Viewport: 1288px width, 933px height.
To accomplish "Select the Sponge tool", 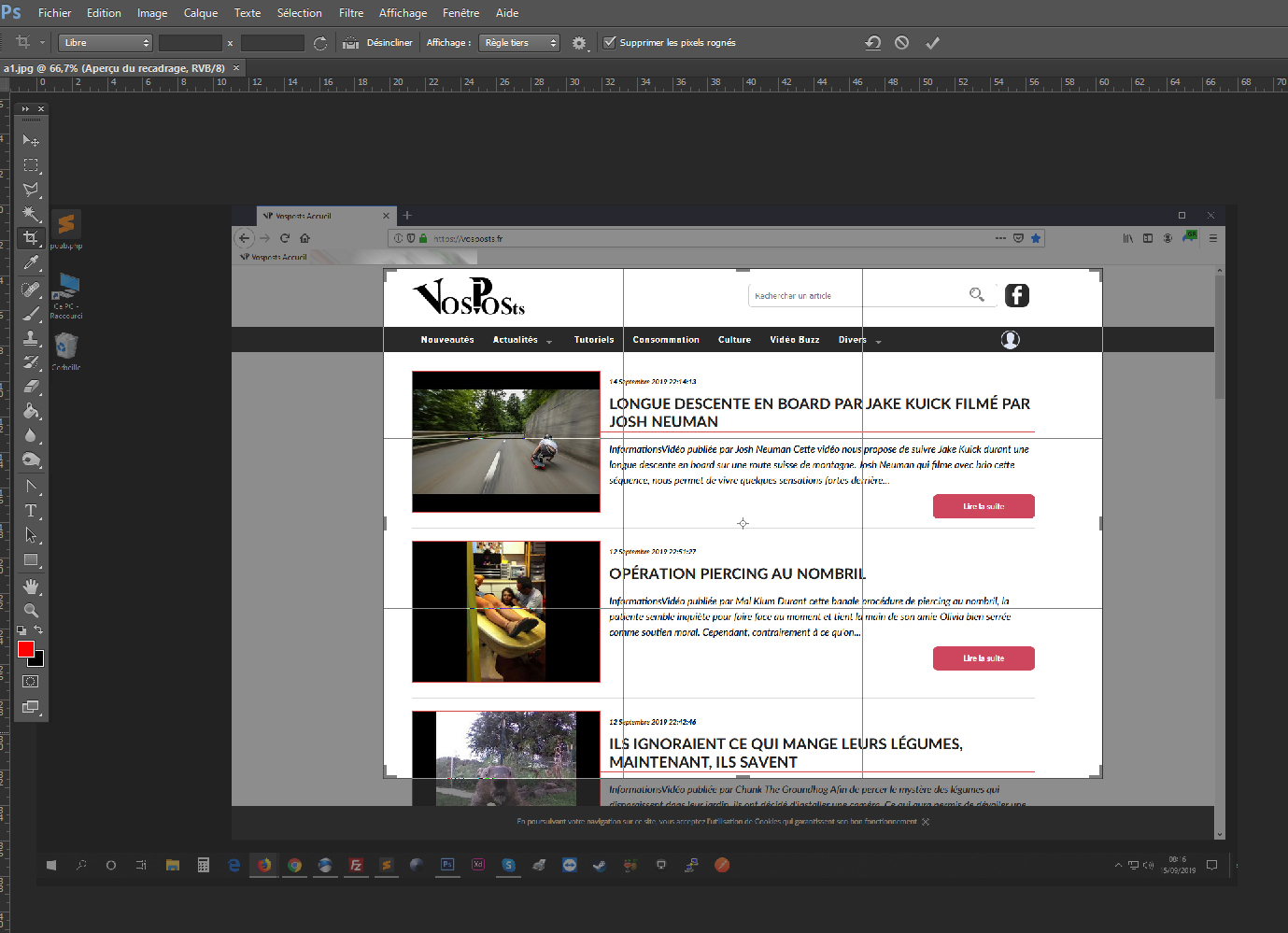I will tap(31, 459).
